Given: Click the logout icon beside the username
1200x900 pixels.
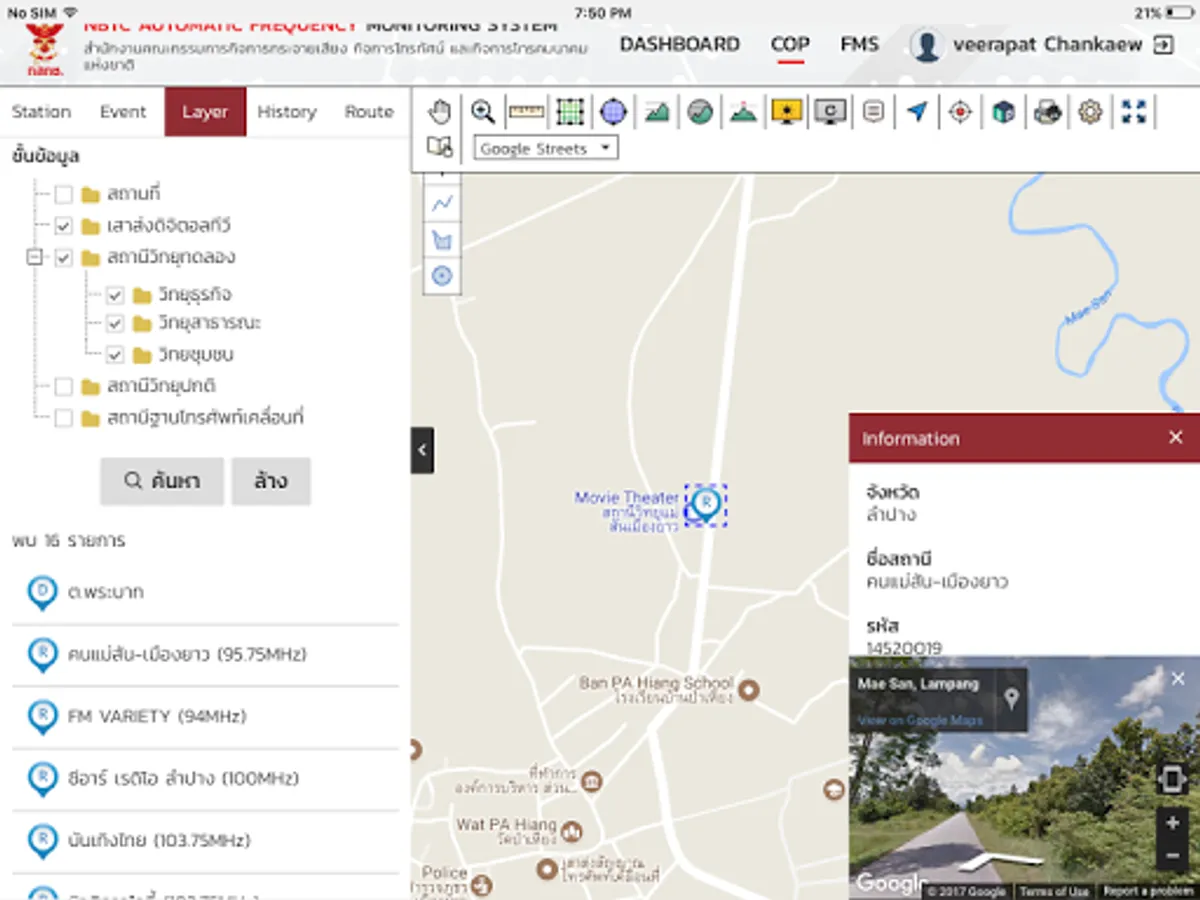Looking at the screenshot, I should click(x=1163, y=44).
